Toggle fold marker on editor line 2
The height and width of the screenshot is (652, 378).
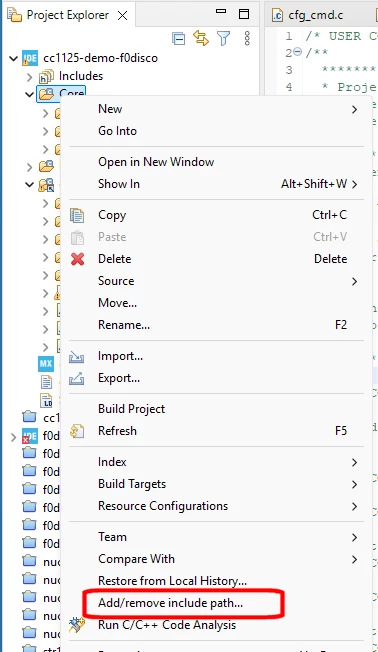(297, 52)
